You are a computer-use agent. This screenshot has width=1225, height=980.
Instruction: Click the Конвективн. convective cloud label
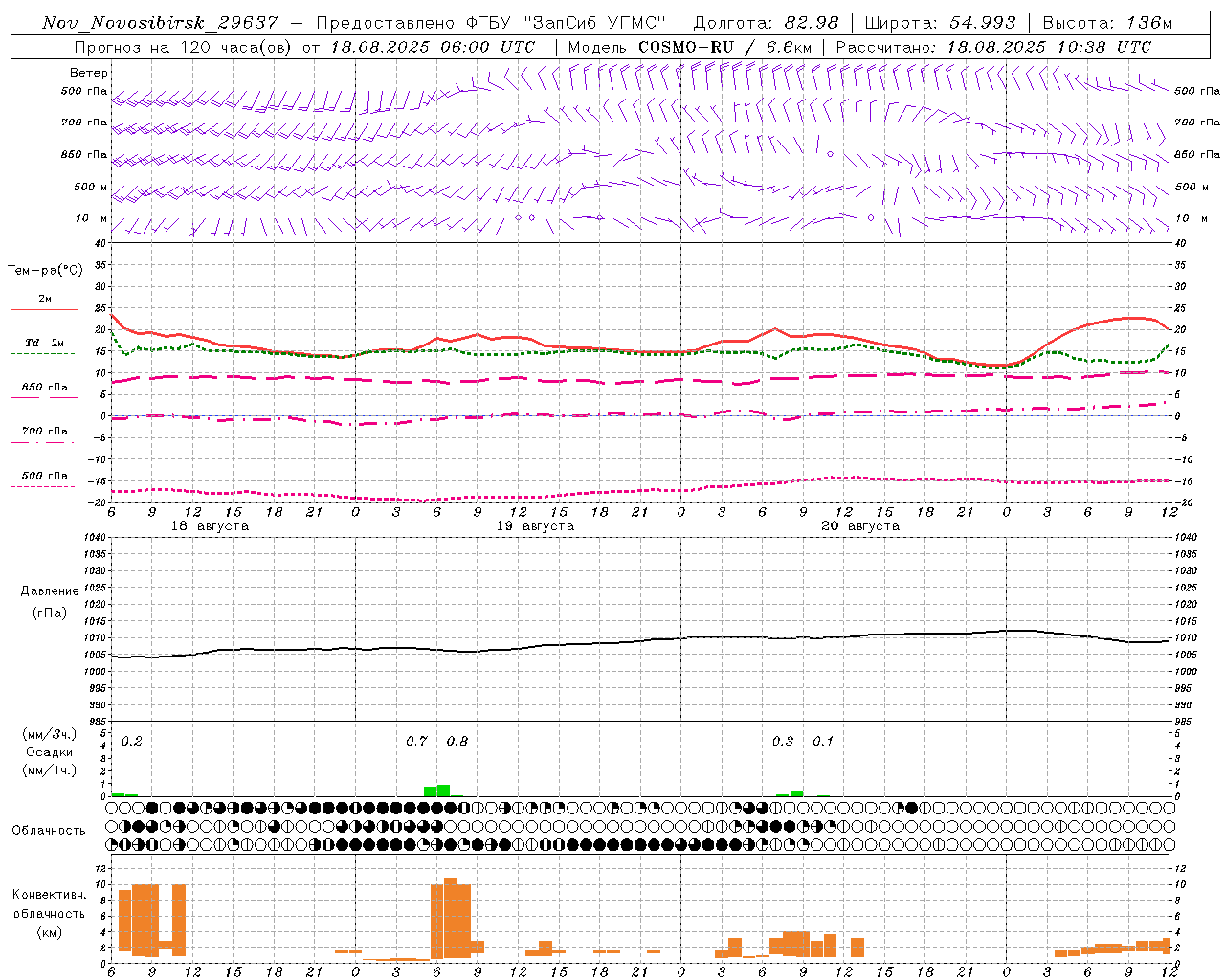50,895
